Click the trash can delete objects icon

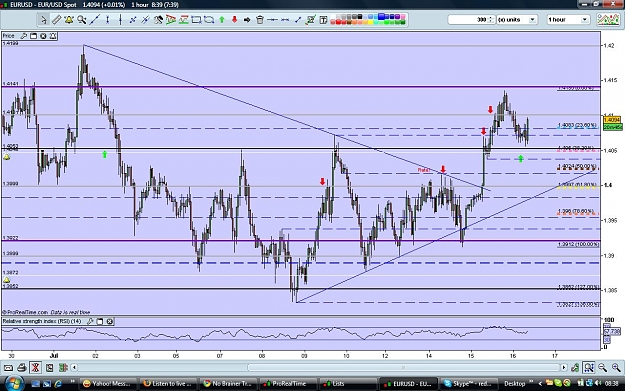coord(259,20)
